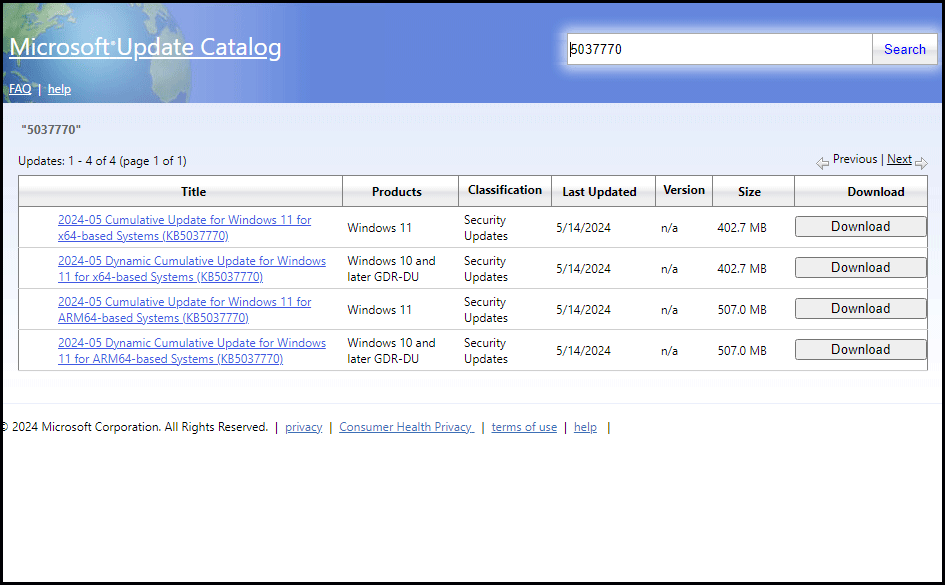
Task: Sort by the Version column header
Action: point(684,190)
